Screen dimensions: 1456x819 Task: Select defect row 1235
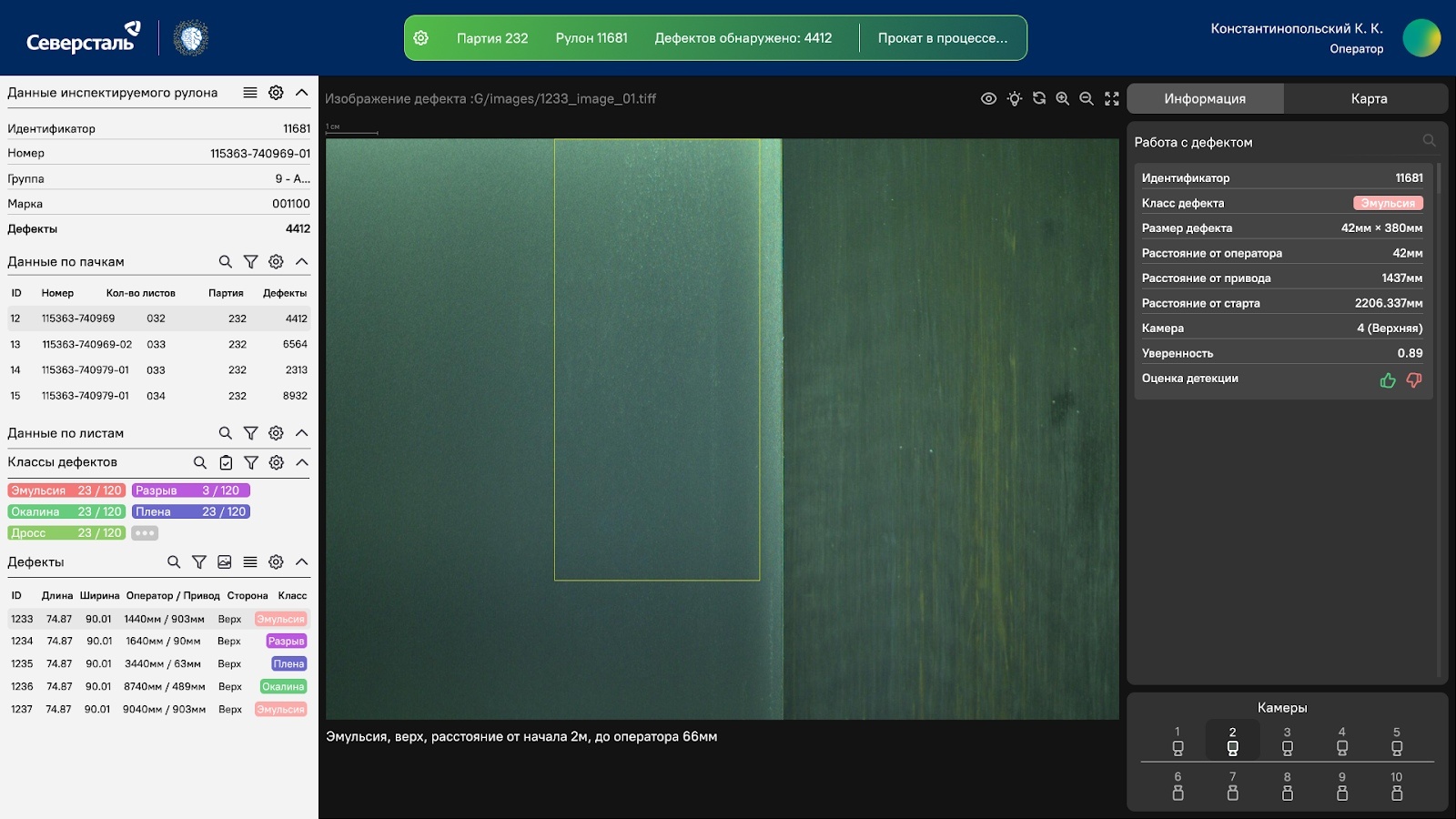[159, 664]
